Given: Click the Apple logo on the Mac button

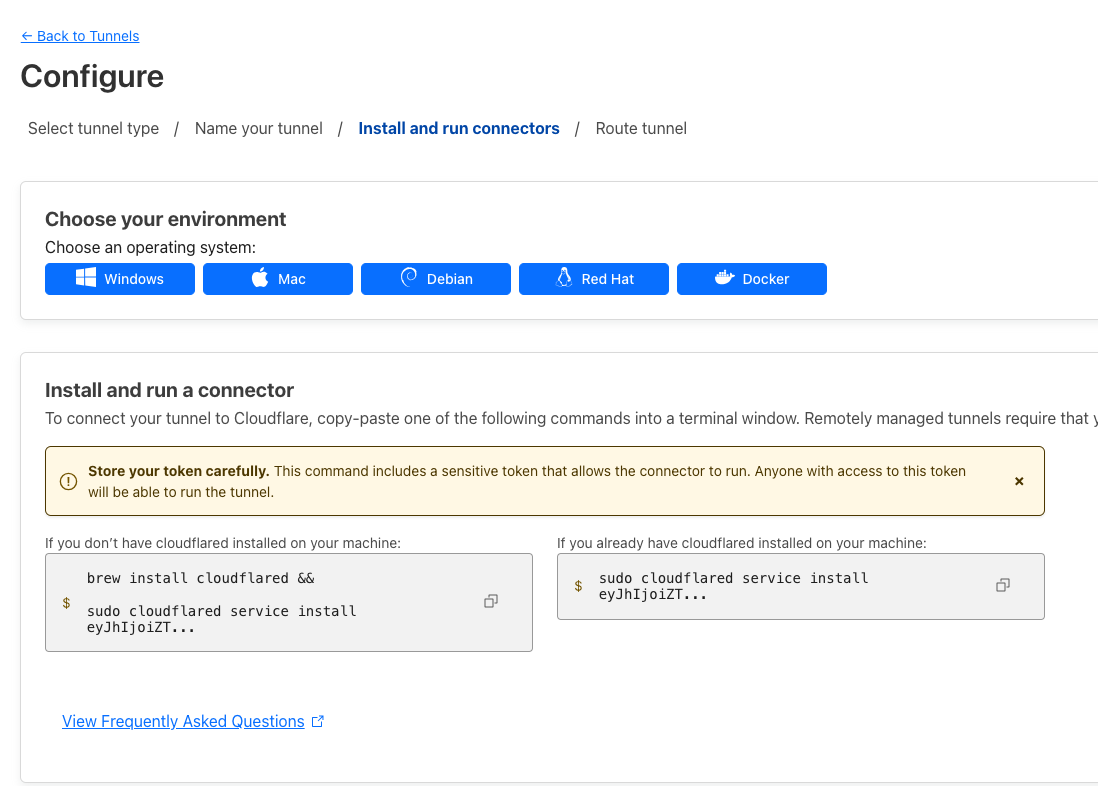Looking at the screenshot, I should [x=260, y=278].
